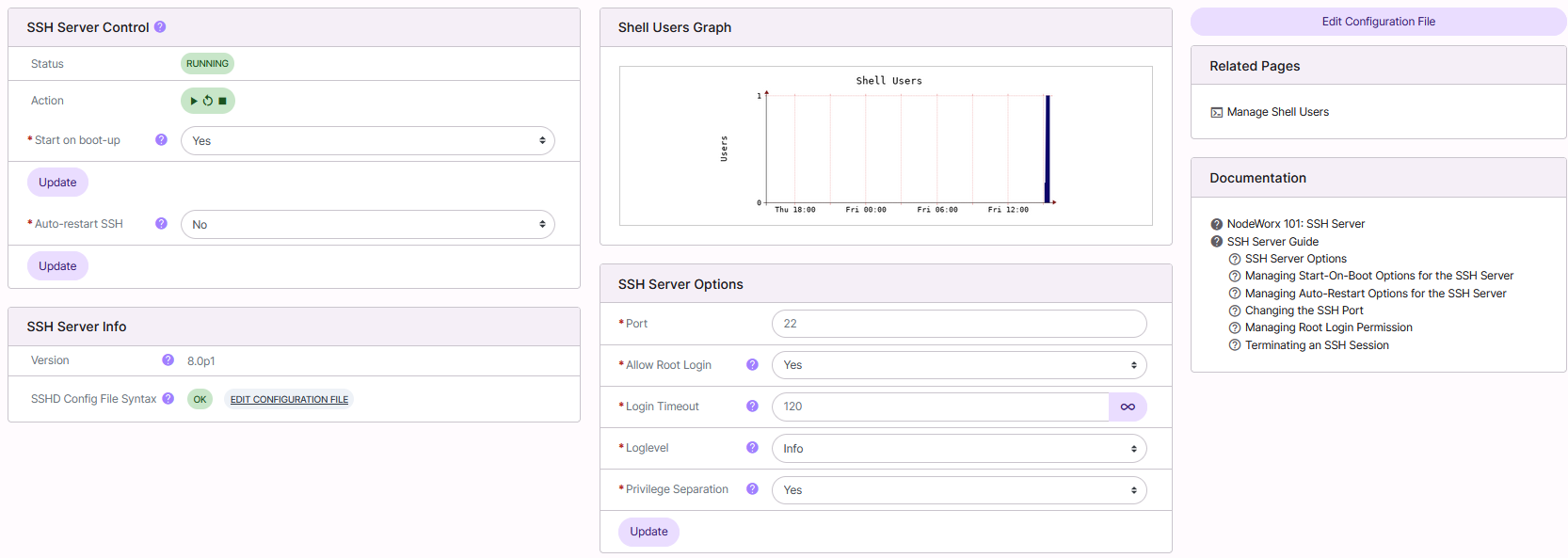Click the Login Timeout input field
Image resolution: width=1568 pixels, height=558 pixels.
click(940, 407)
